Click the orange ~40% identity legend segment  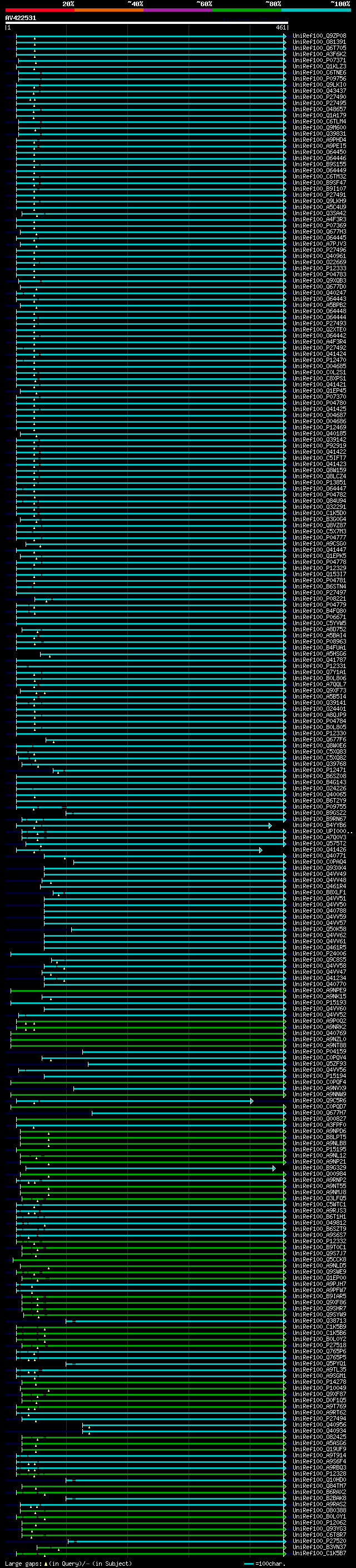click(x=109, y=10)
